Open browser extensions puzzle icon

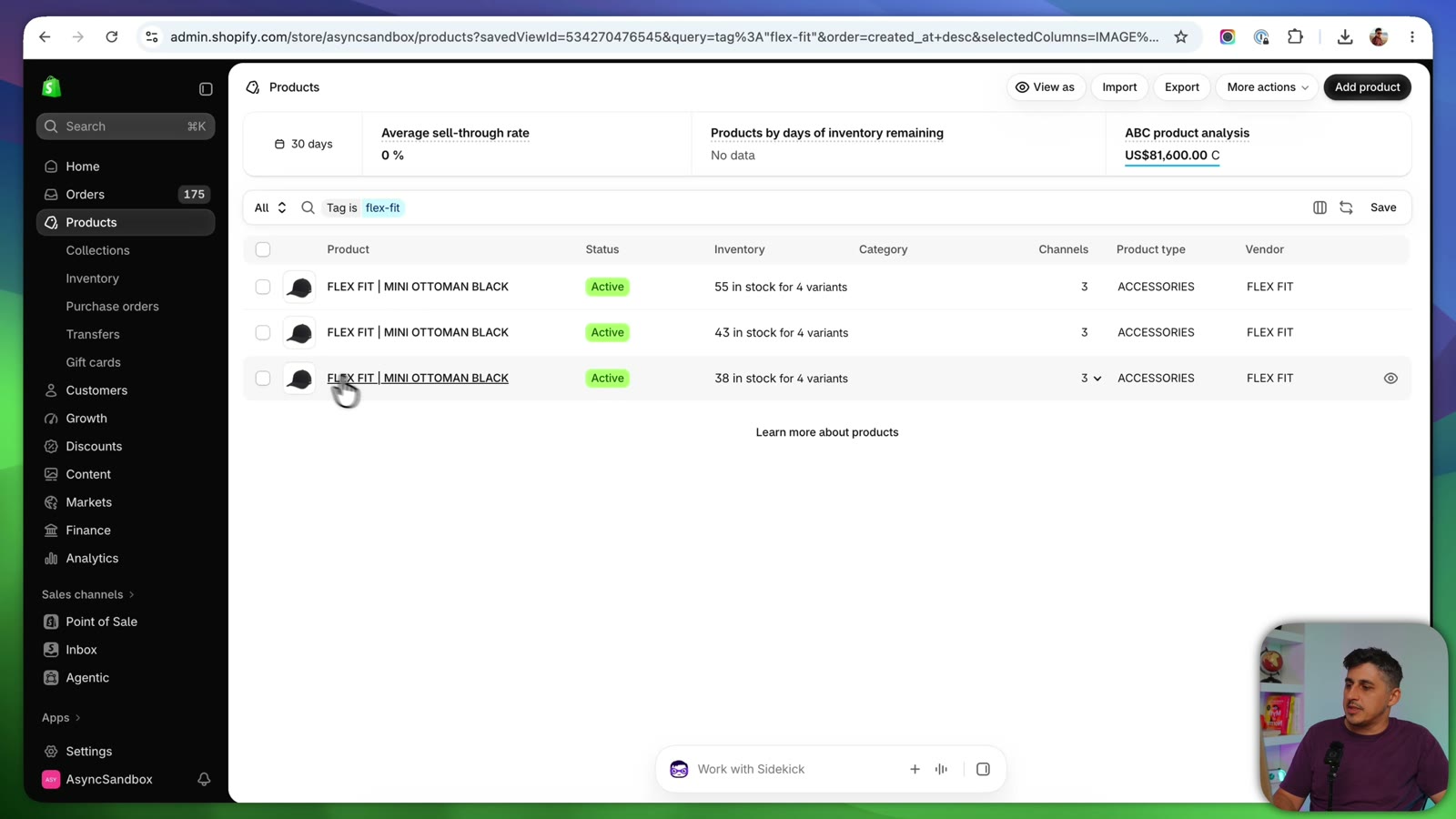click(x=1295, y=37)
